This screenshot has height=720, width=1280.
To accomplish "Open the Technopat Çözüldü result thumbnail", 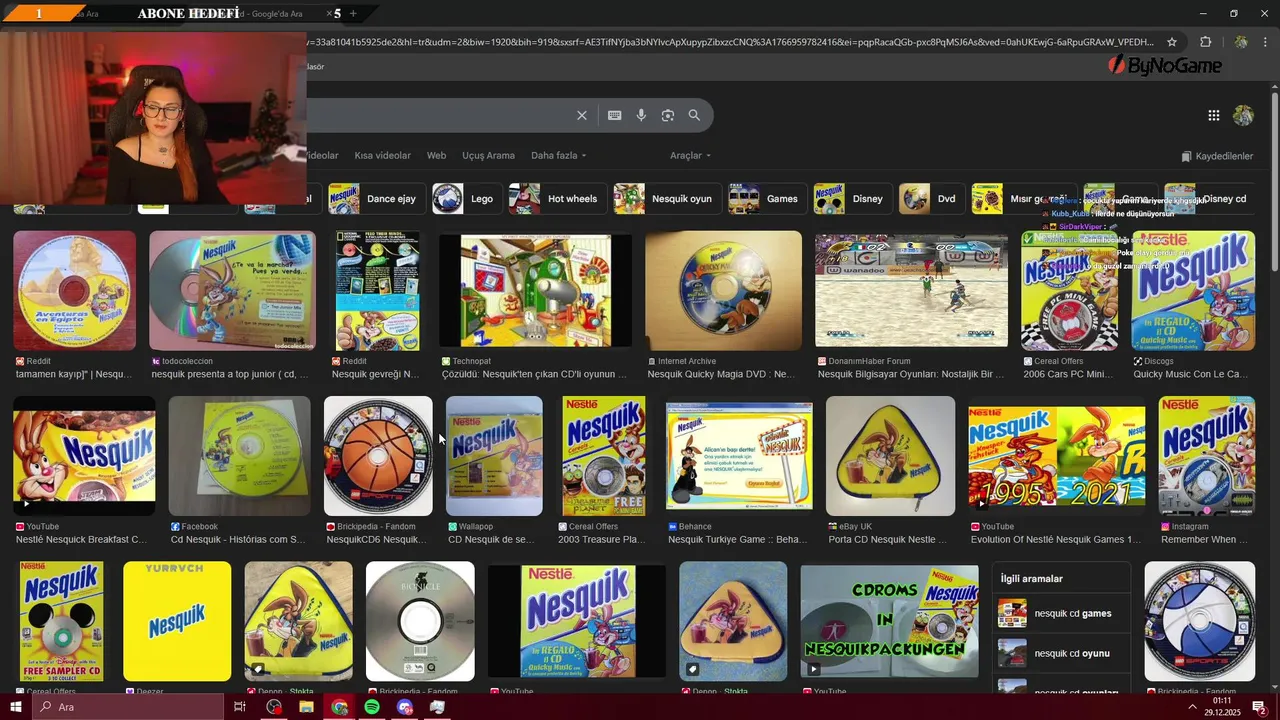I will tap(535, 291).
